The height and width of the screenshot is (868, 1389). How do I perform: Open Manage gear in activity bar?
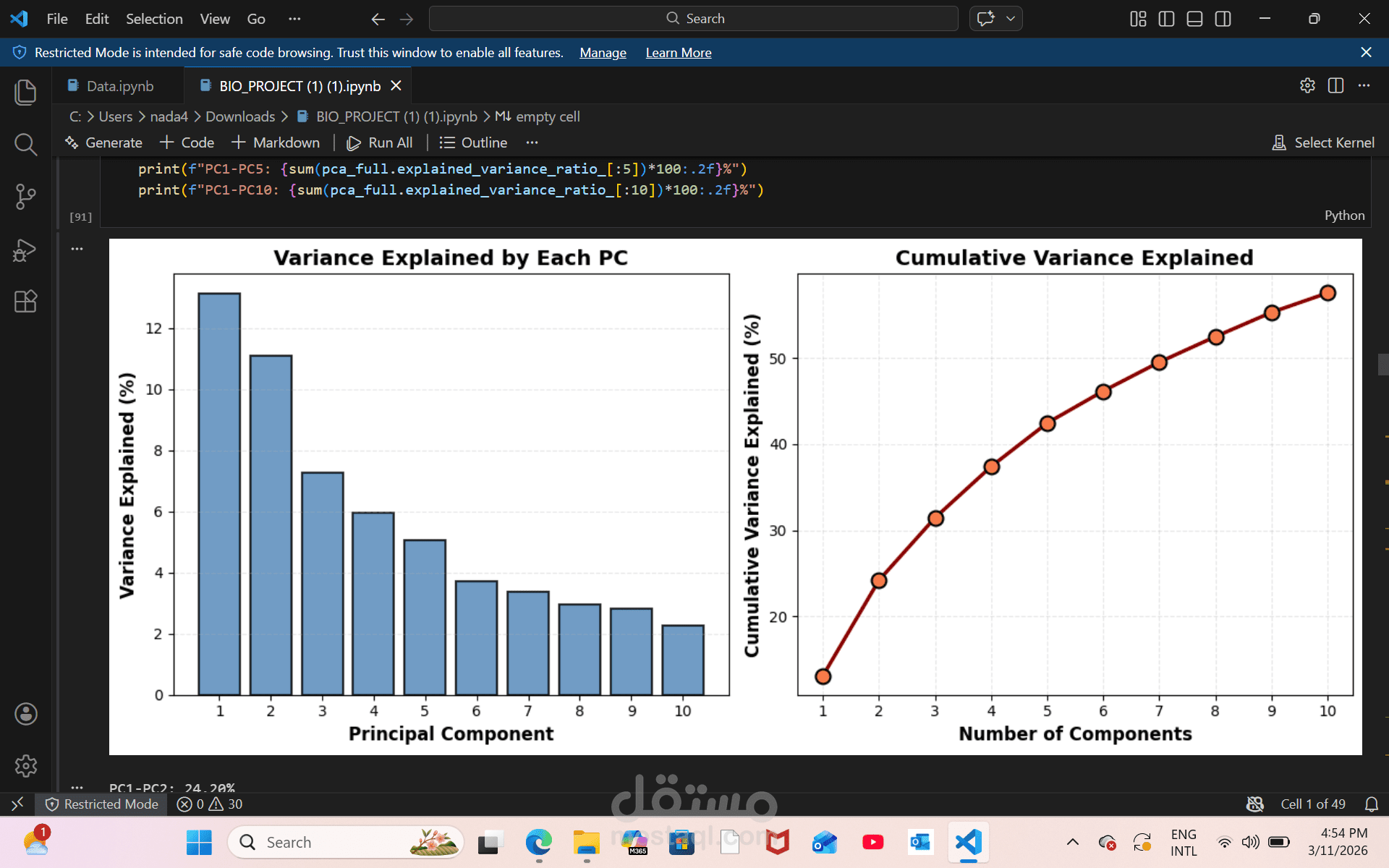[25, 765]
